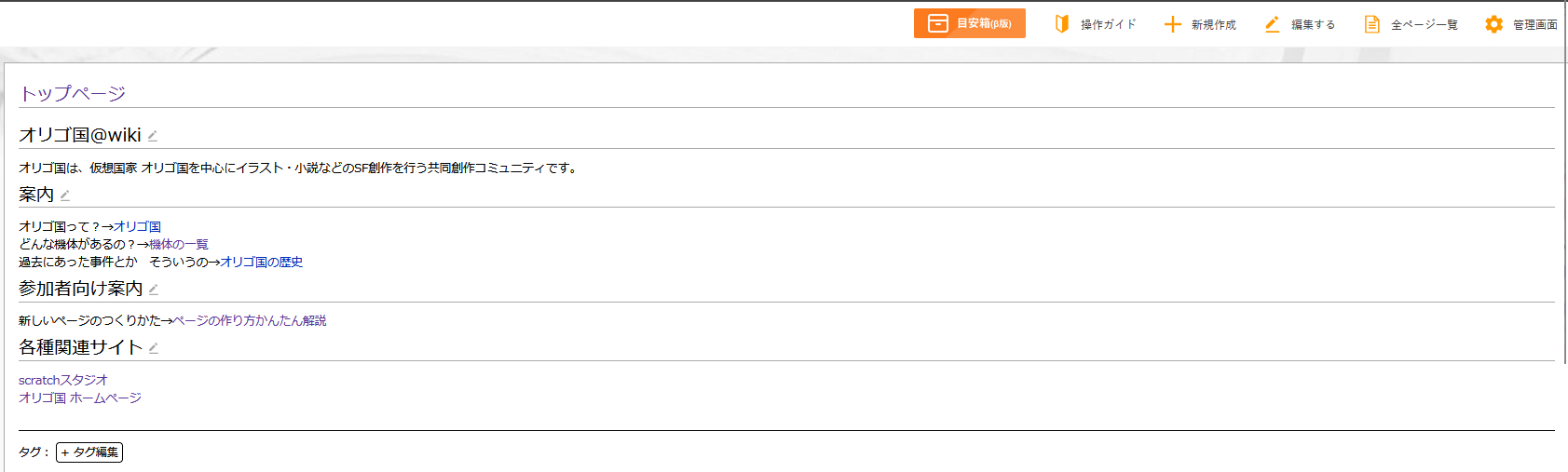
Task: Edit the 参加者向け案内 section pencil icon
Action: 154,290
